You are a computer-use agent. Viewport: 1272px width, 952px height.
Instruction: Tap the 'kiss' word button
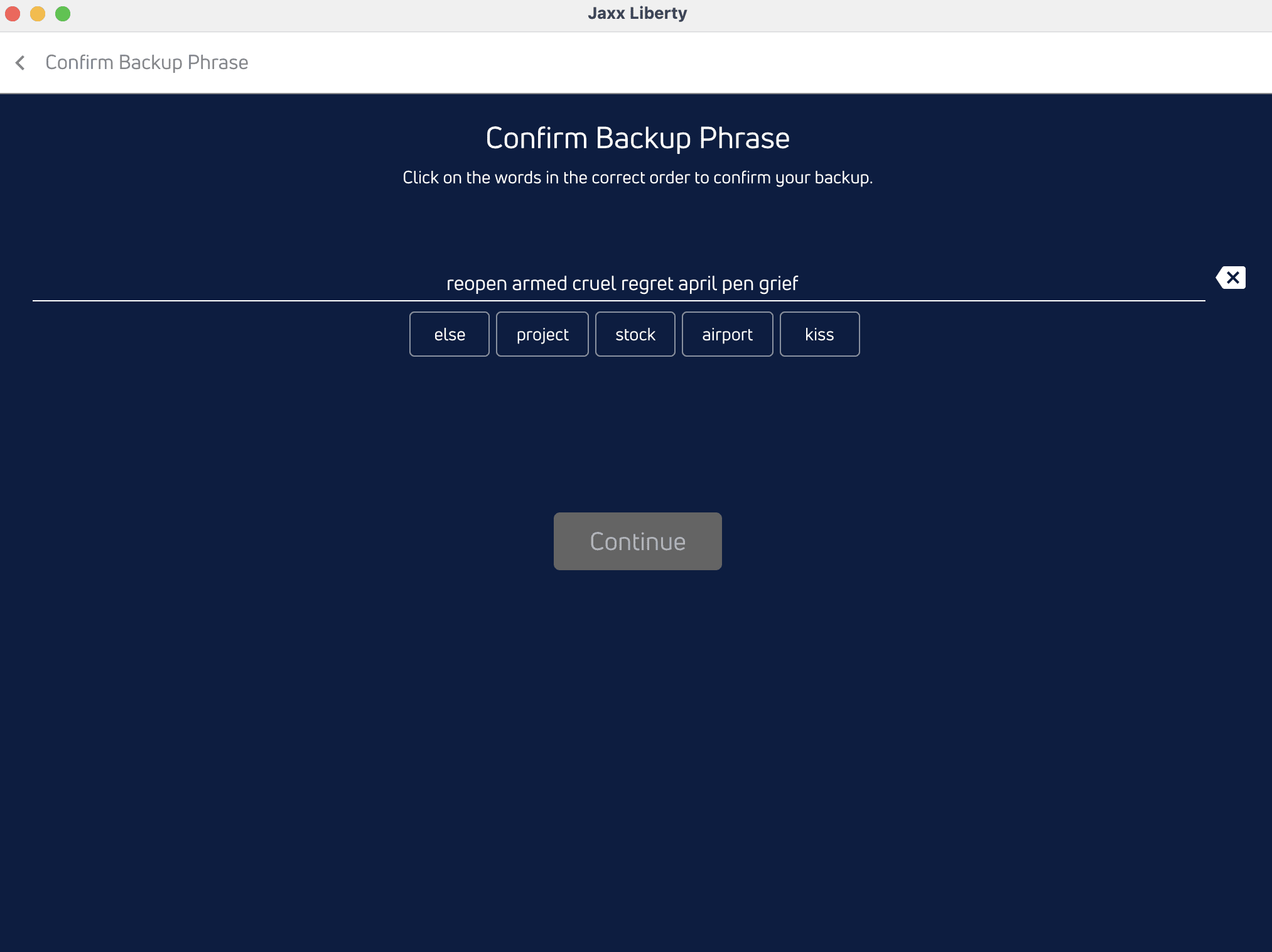click(820, 334)
